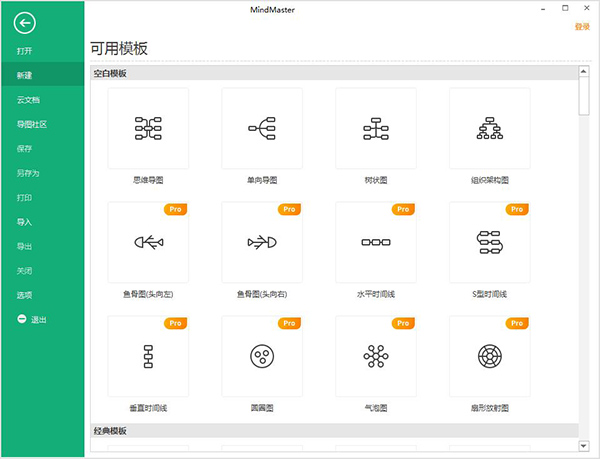Open 选项 options
The image size is (600, 459).
pos(24,295)
